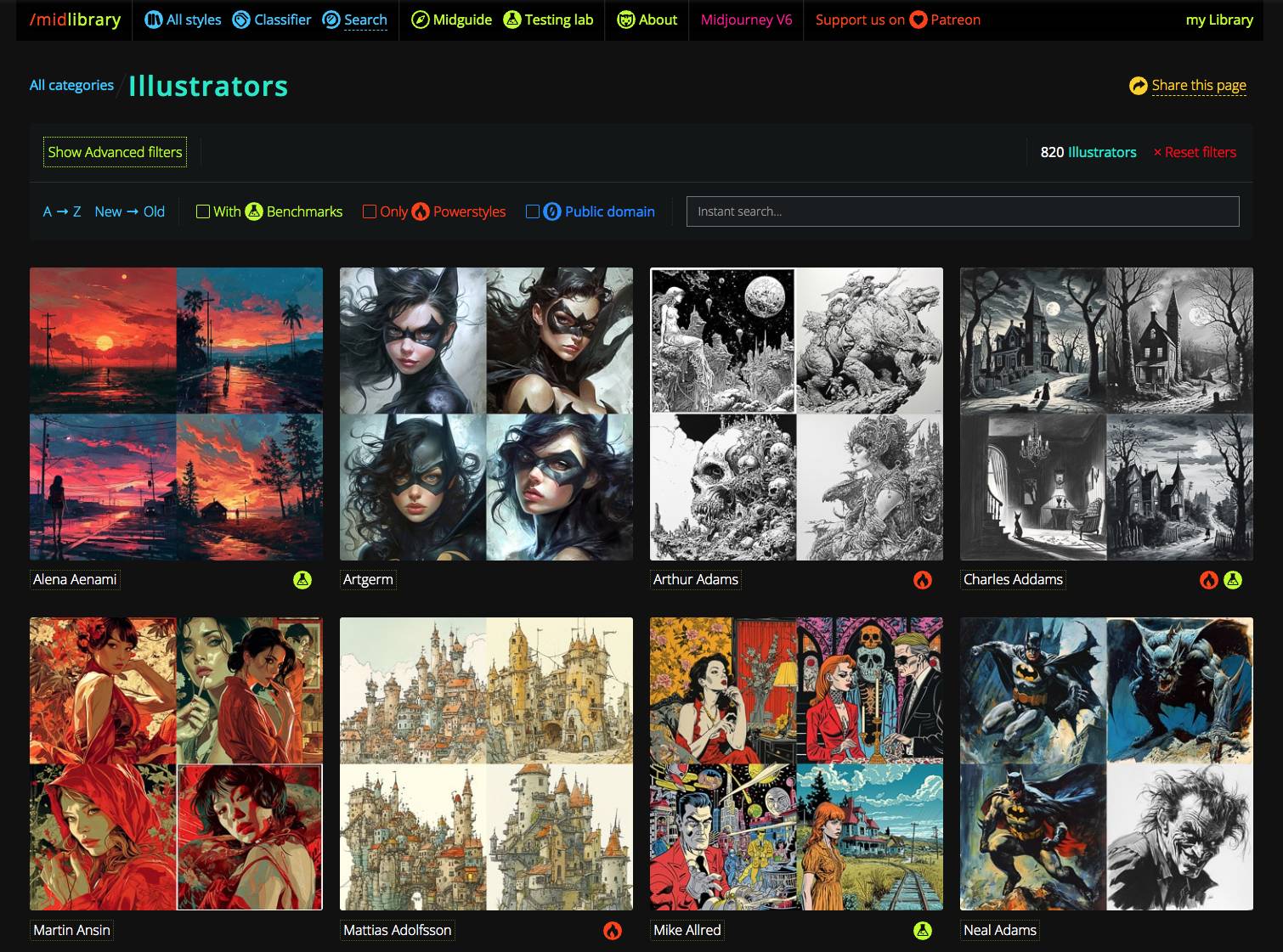Open Midguide from the navbar

click(x=451, y=20)
